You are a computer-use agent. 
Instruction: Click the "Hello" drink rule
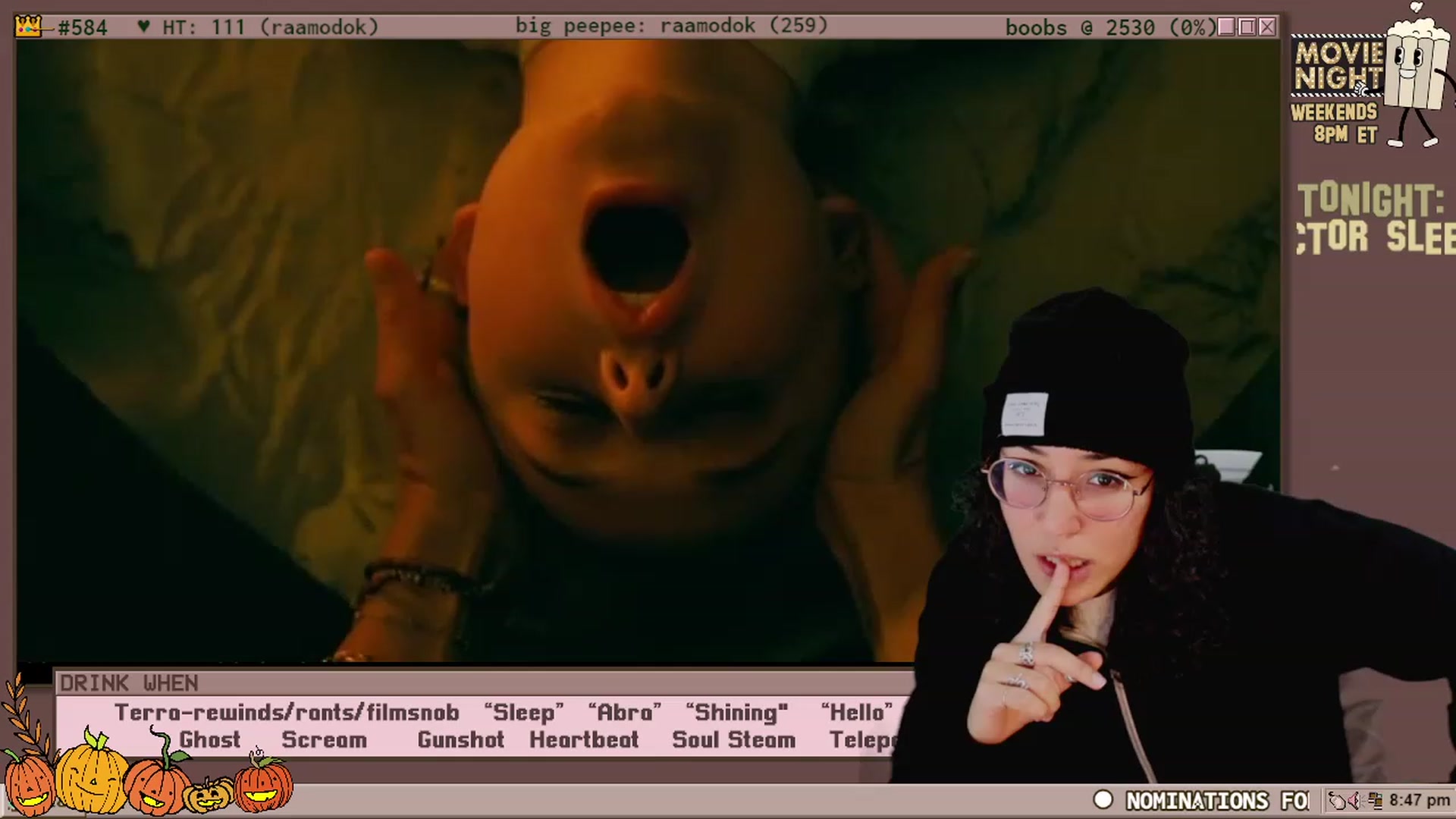tap(857, 713)
